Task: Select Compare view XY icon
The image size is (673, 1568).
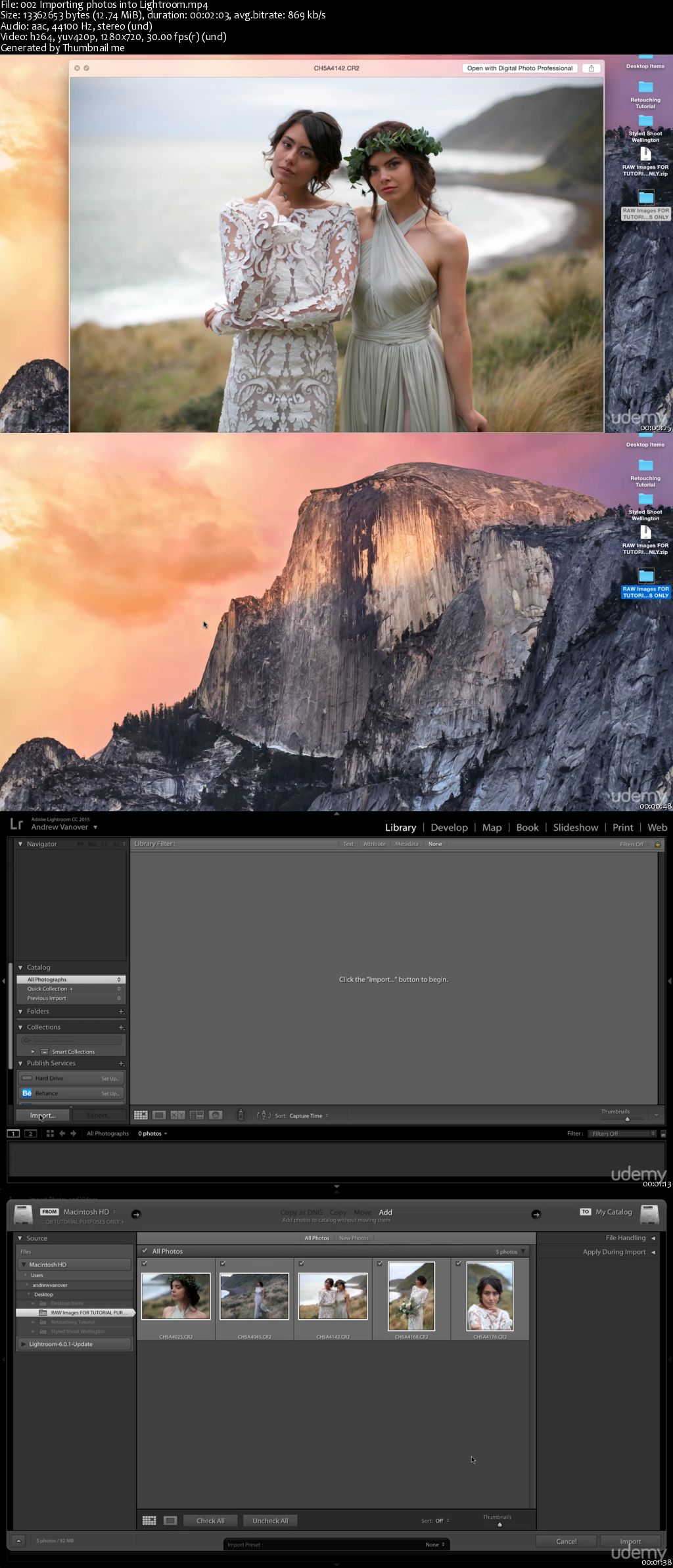Action: pos(177,1115)
